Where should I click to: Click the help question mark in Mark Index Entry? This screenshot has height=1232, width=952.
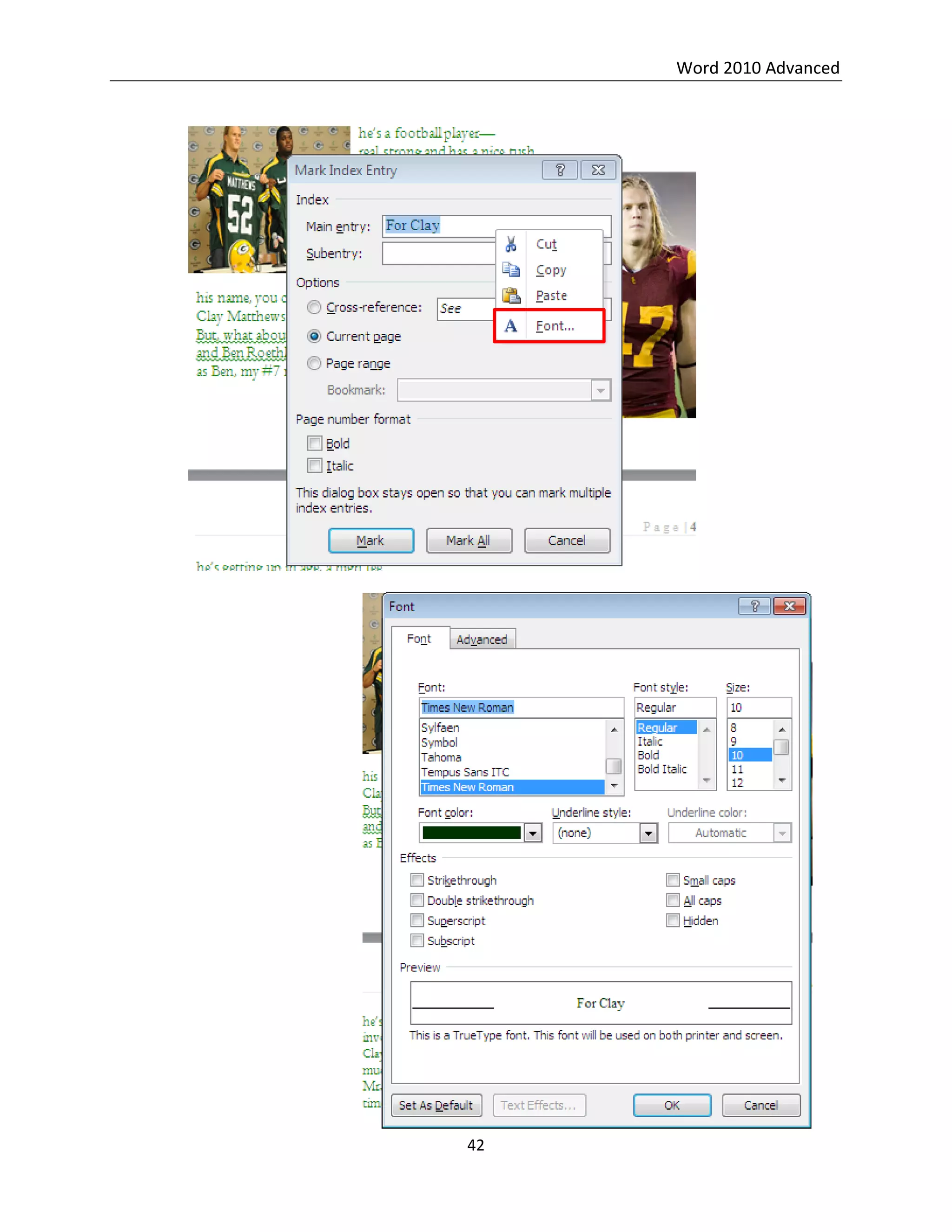point(560,170)
